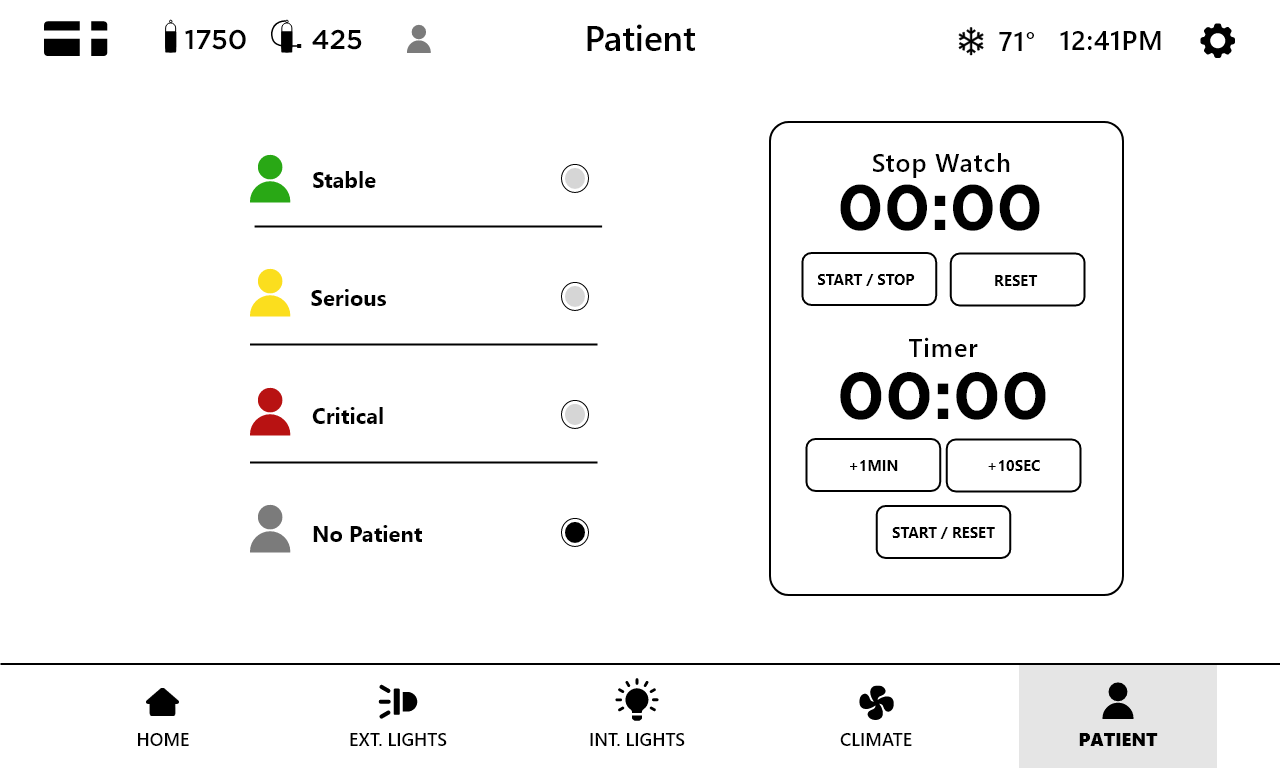Open the Int. Lights tab
This screenshot has height=768, width=1280.
637,717
